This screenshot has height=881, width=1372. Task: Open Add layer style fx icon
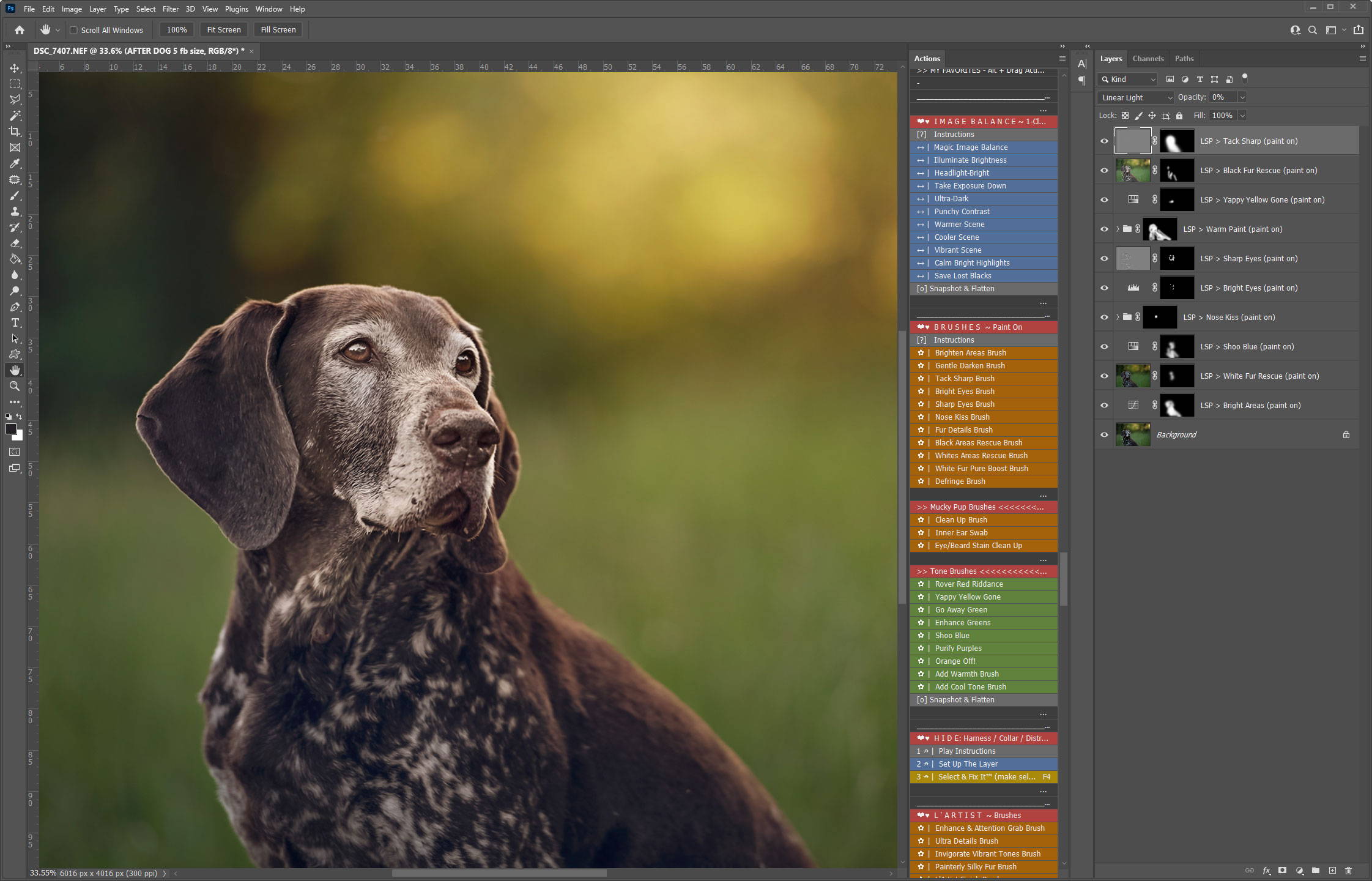(1266, 870)
